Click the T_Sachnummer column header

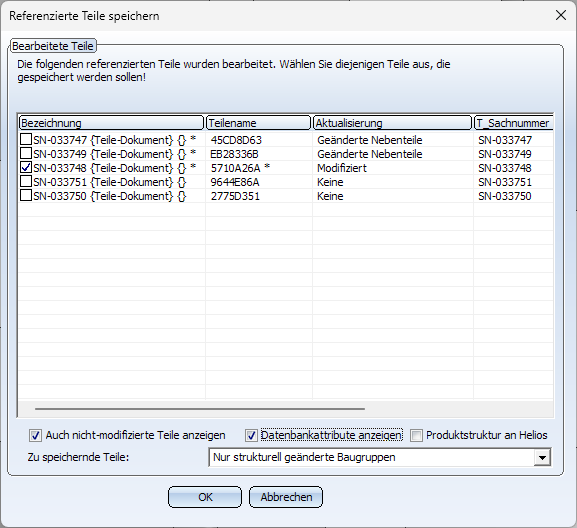[514, 123]
